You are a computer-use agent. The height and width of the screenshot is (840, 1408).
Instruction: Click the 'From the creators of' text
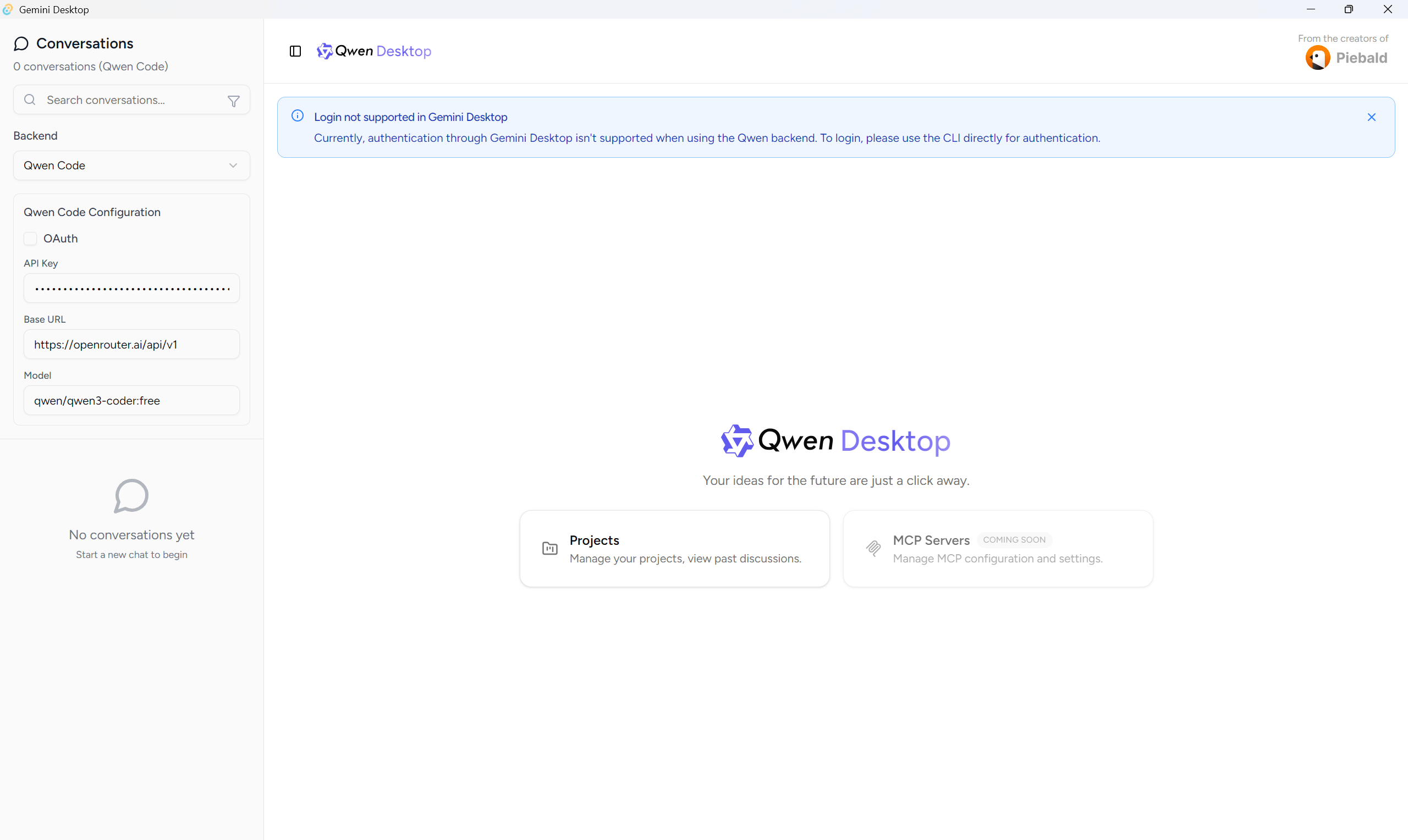pyautogui.click(x=1343, y=38)
